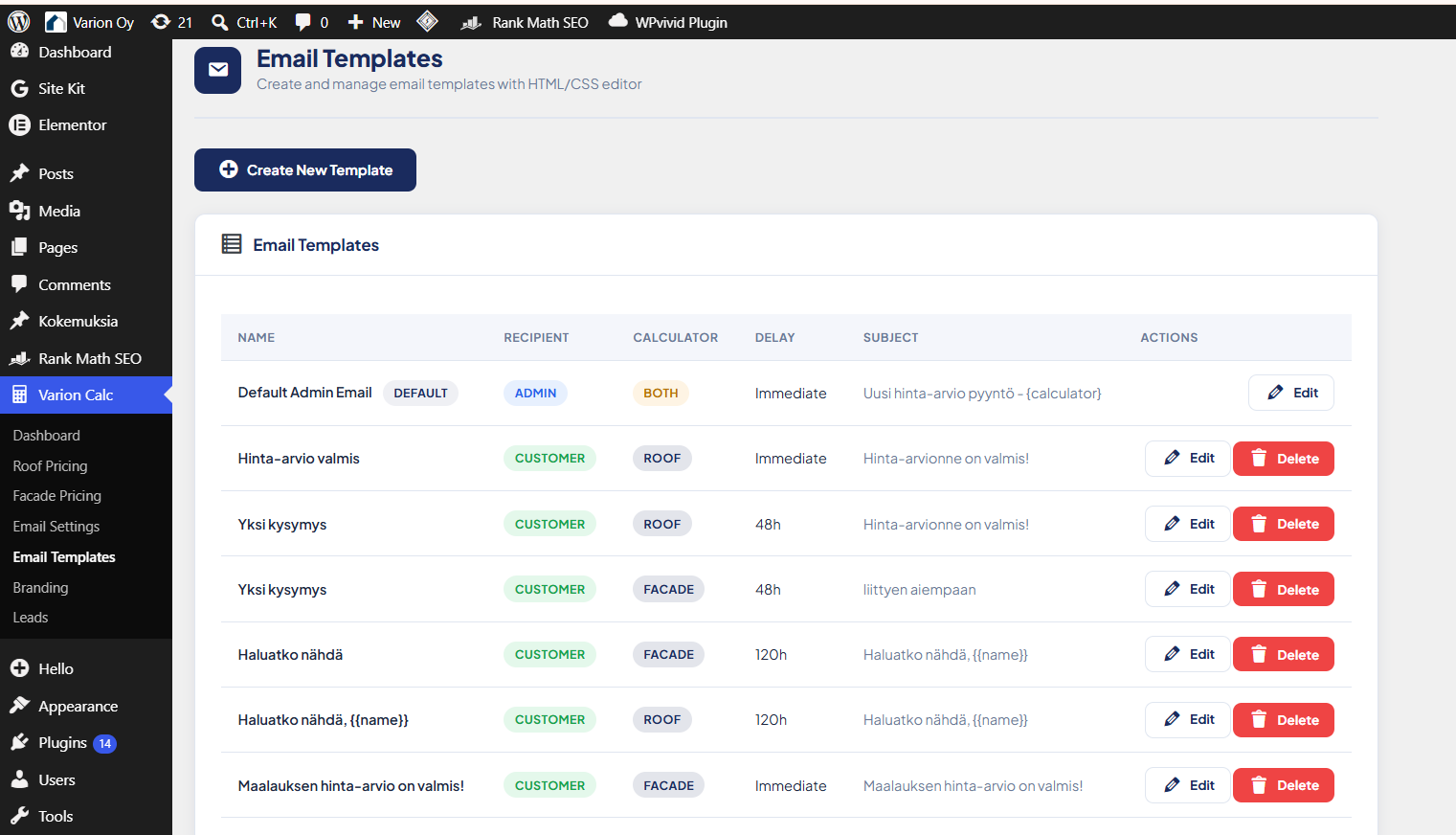Open Posts in sidebar
1456x835 pixels.
coord(56,173)
